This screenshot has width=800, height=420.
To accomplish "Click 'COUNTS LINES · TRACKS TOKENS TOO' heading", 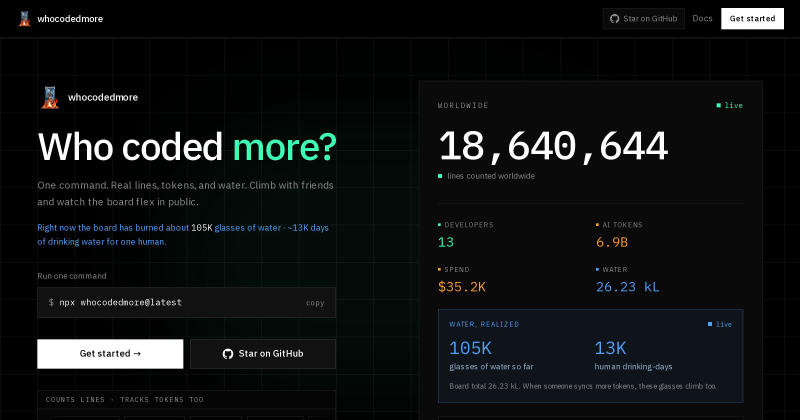I will tap(124, 400).
